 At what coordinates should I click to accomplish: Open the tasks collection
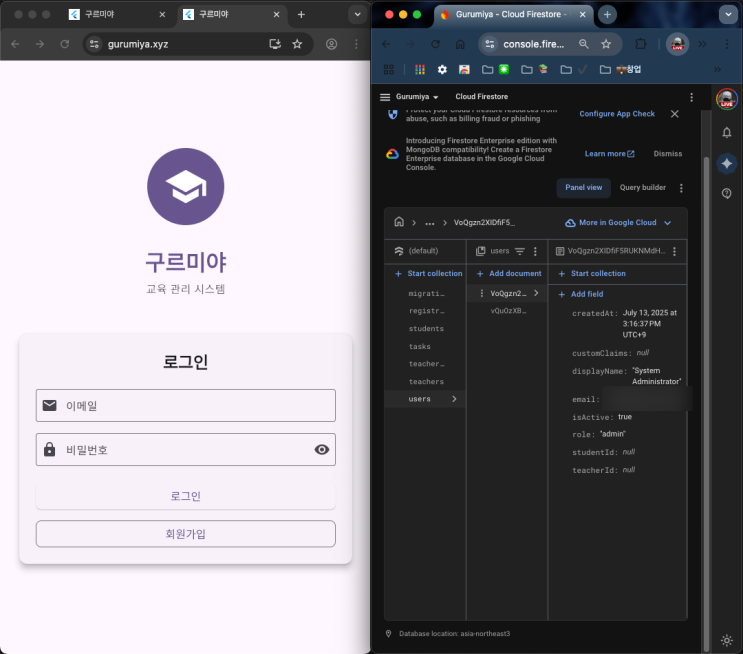(x=420, y=346)
